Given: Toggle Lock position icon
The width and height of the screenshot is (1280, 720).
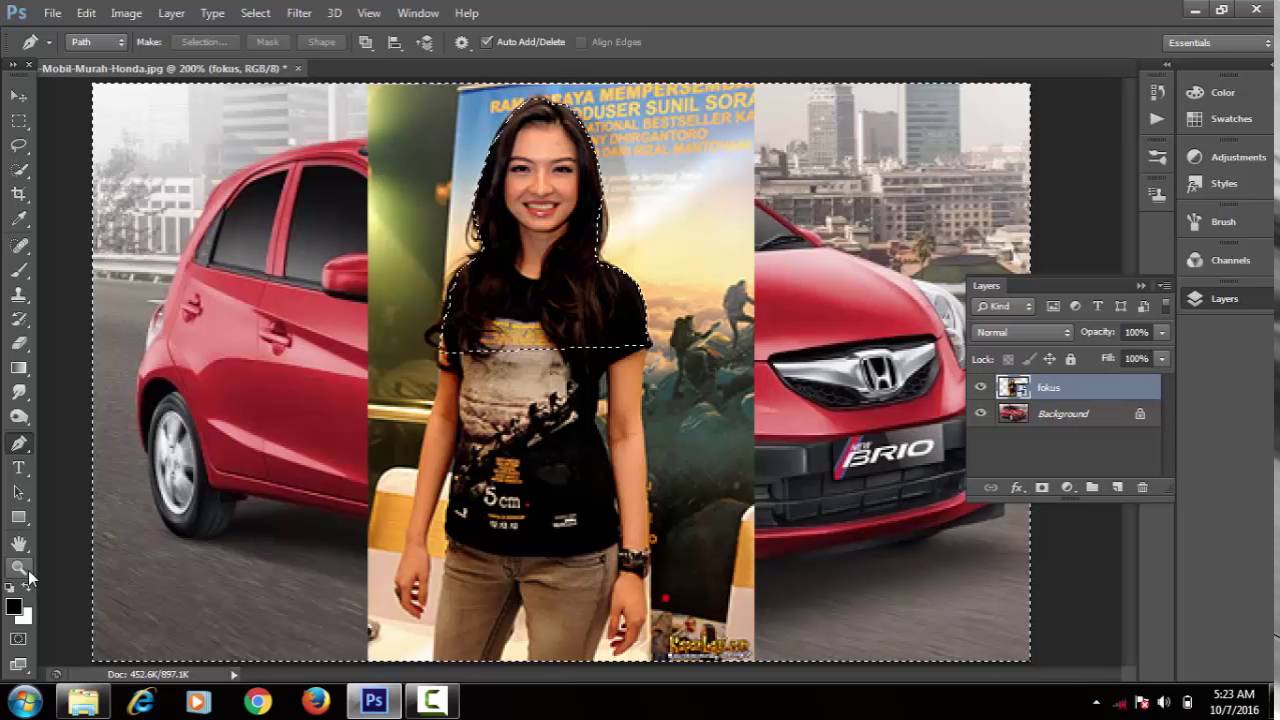Looking at the screenshot, I should pos(1049,359).
